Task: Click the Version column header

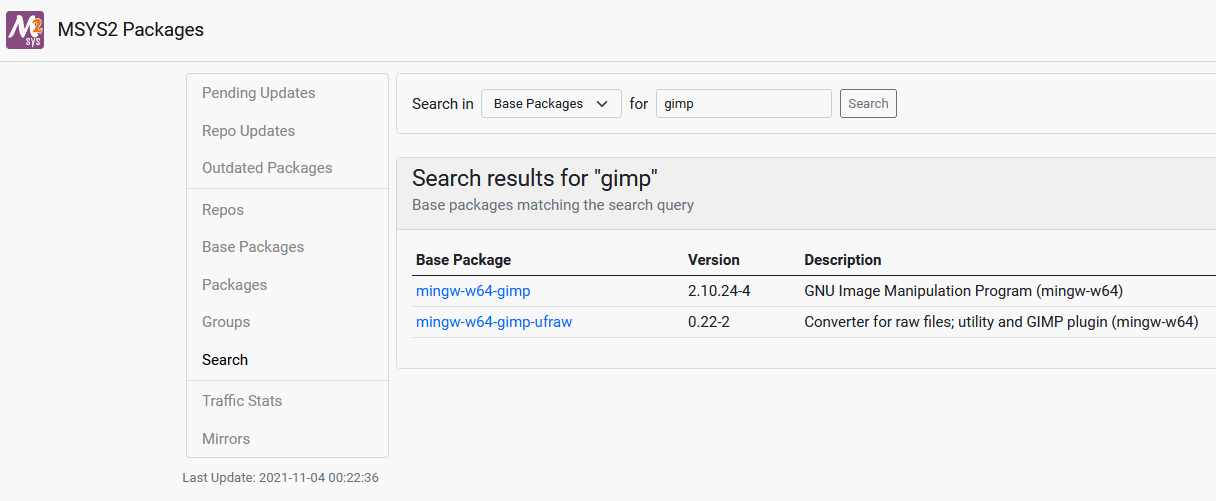Action: 714,260
